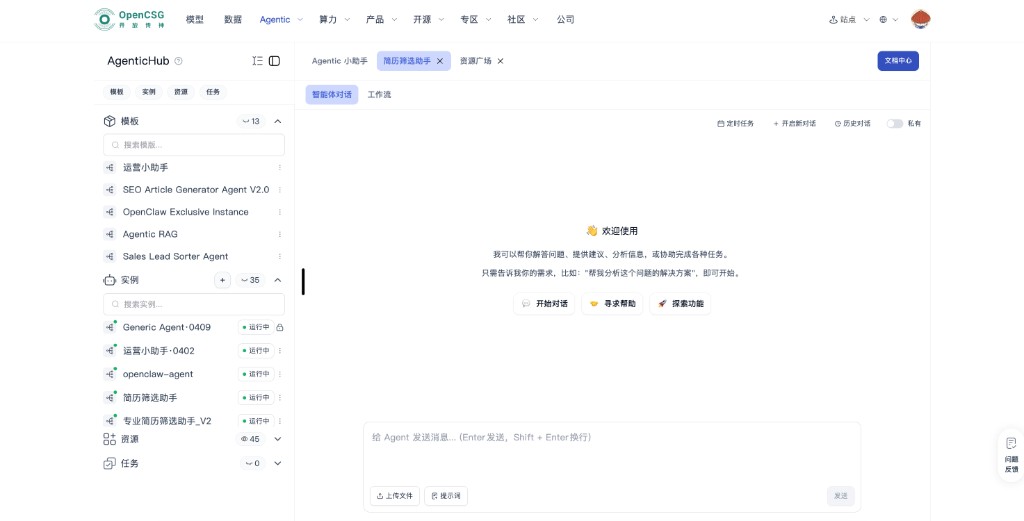Click the lock icon on Generic Agent·0409
Viewport: 1024px width, 521px height.
click(280, 327)
